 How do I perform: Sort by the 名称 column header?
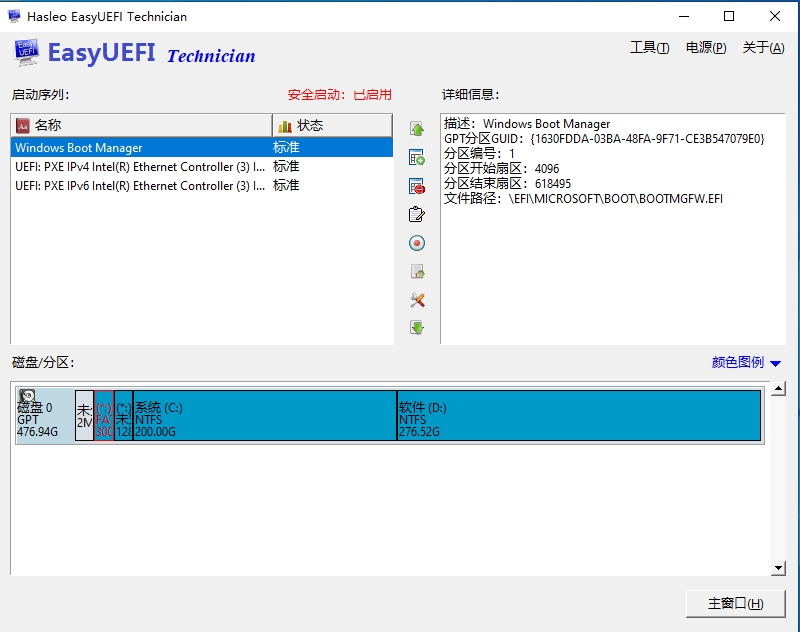(140, 125)
